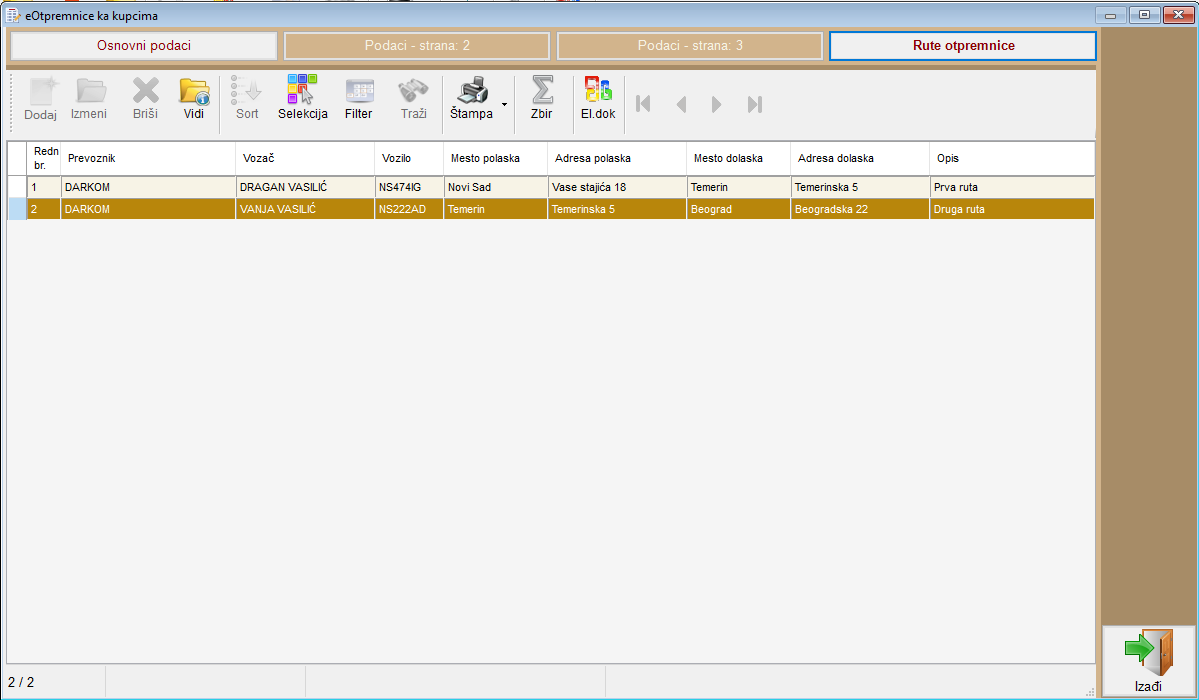Jump to the last record arrow
This screenshot has height=700, width=1199.
pos(755,104)
